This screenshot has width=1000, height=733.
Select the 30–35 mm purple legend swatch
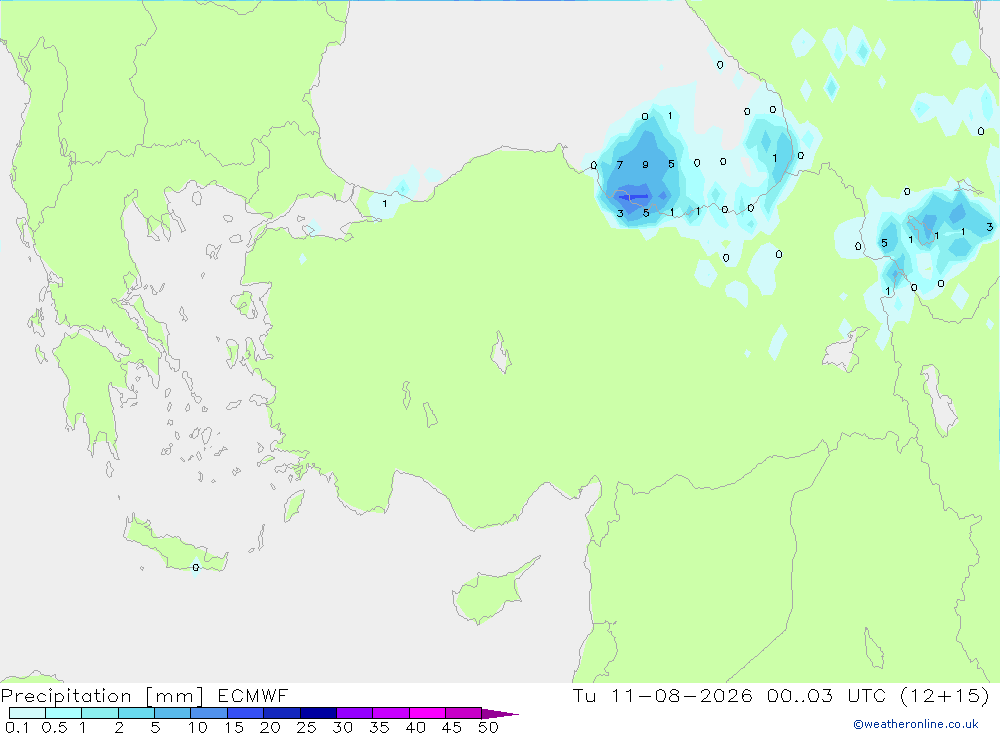coord(355,713)
